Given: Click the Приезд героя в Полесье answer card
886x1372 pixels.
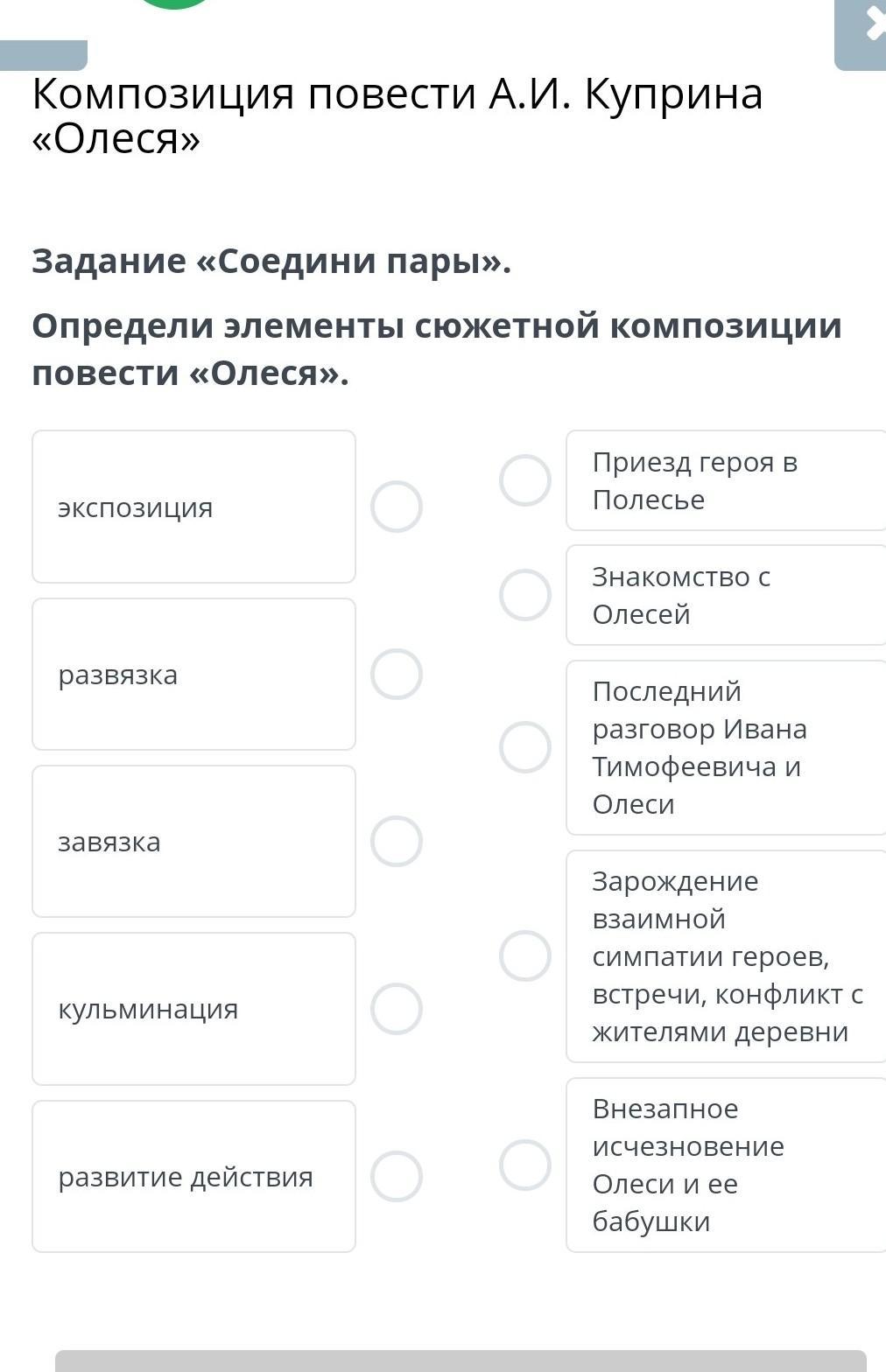Looking at the screenshot, I should 726,480.
